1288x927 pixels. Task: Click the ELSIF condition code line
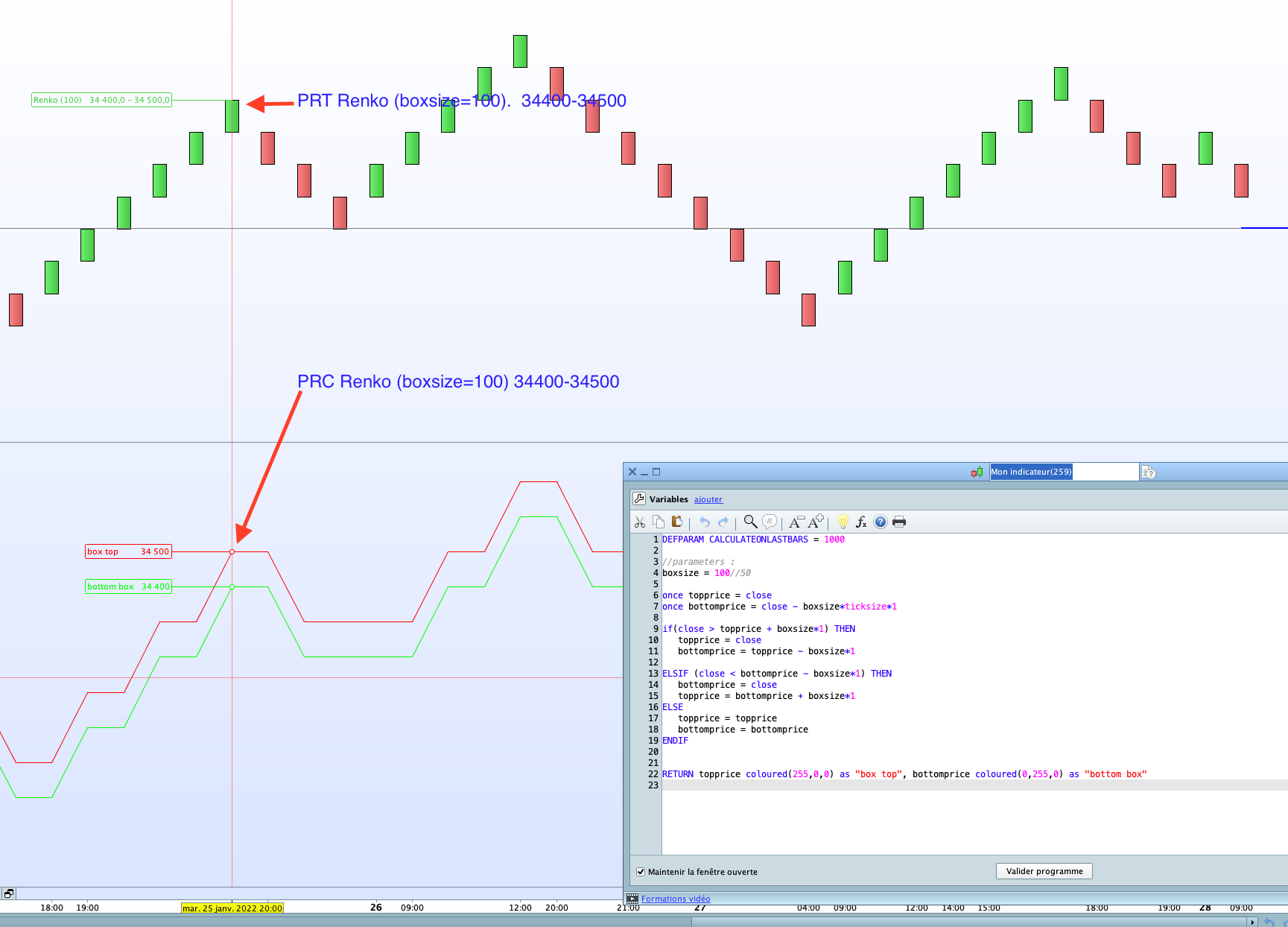[777, 674]
